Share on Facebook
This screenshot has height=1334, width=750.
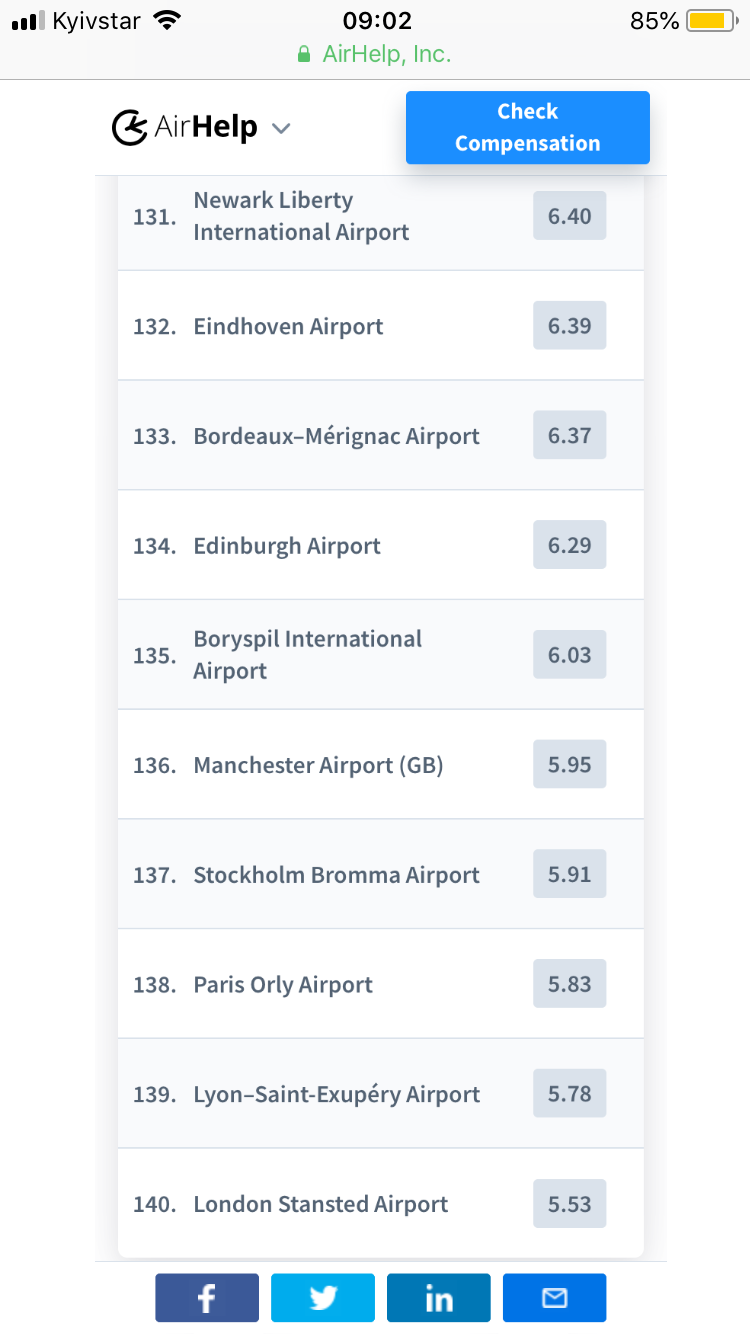click(x=207, y=1298)
